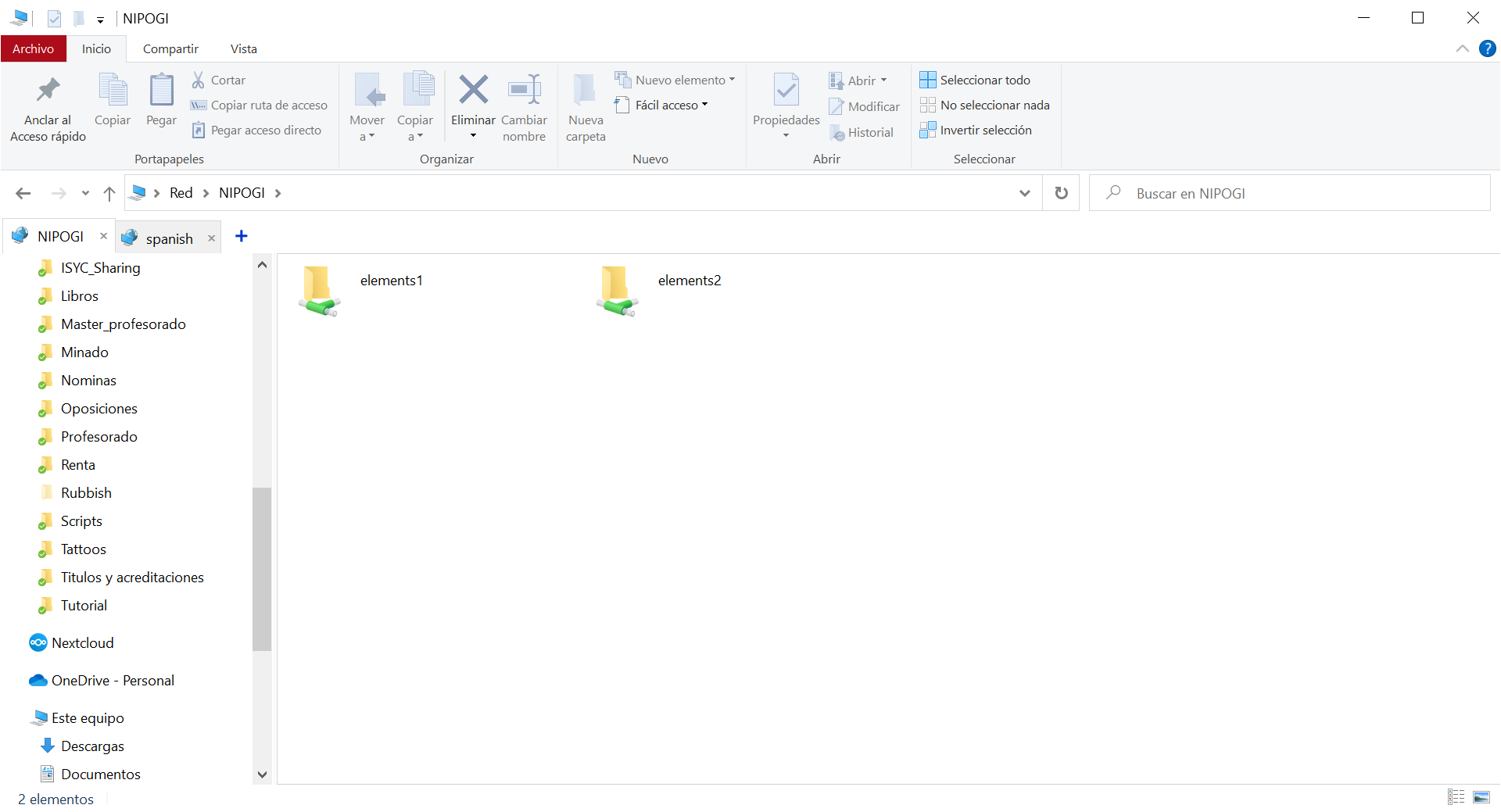
Task: Refresh the current folder view
Action: [1061, 193]
